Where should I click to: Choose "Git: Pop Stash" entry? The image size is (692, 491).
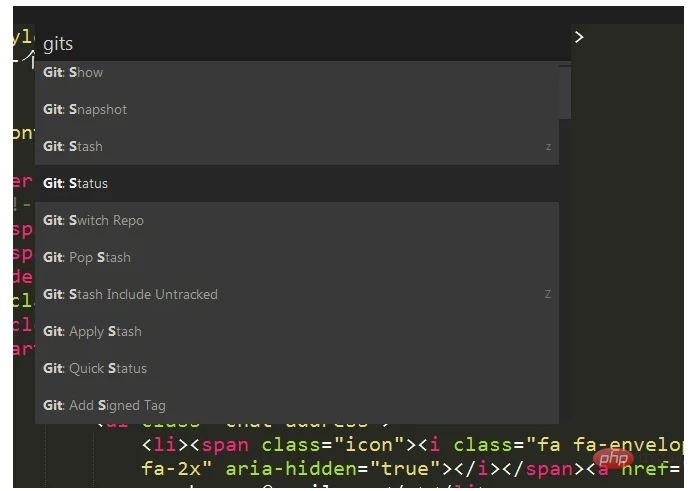coord(297,258)
